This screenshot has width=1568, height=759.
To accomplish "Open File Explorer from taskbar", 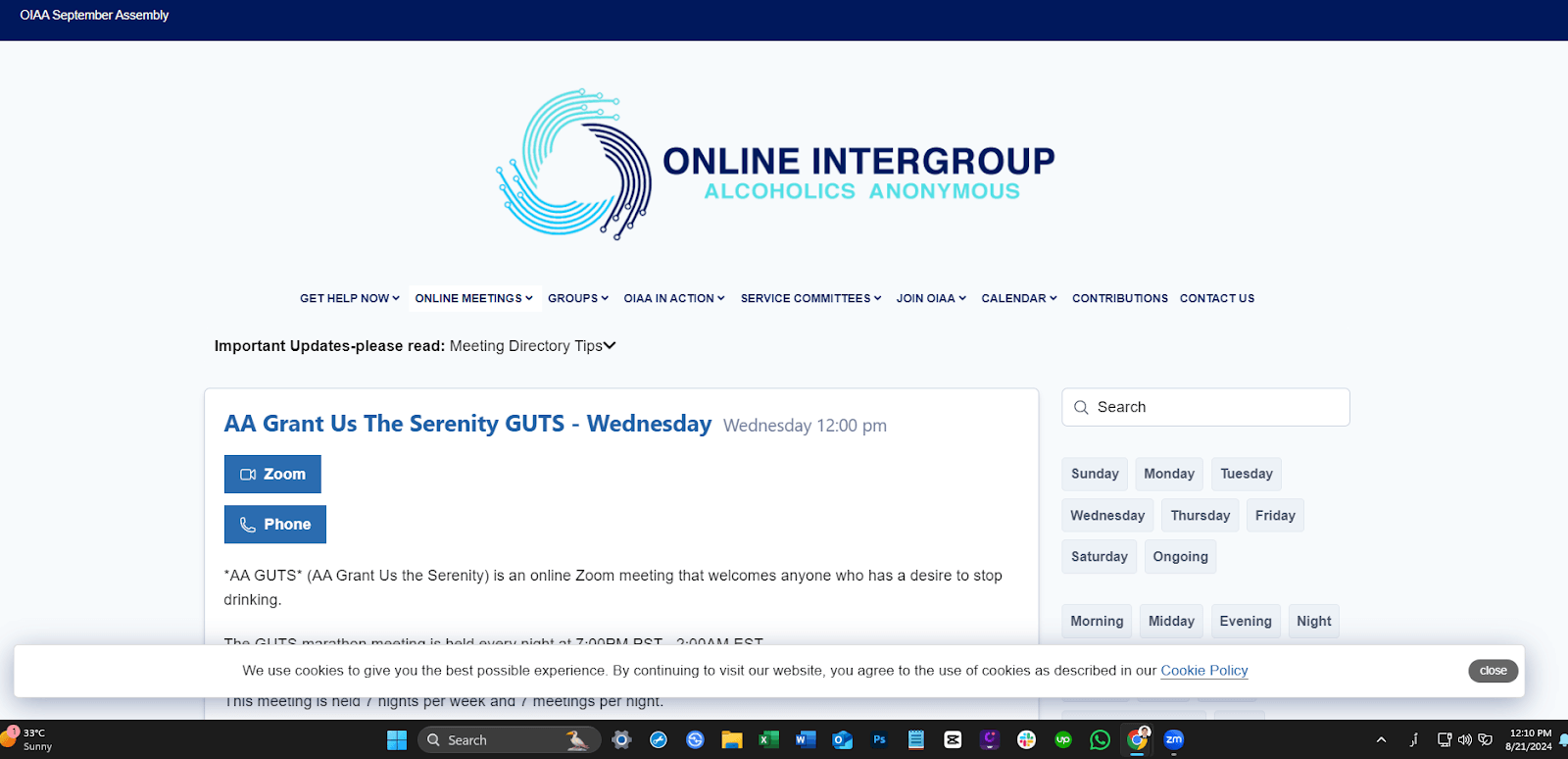I will coord(731,740).
